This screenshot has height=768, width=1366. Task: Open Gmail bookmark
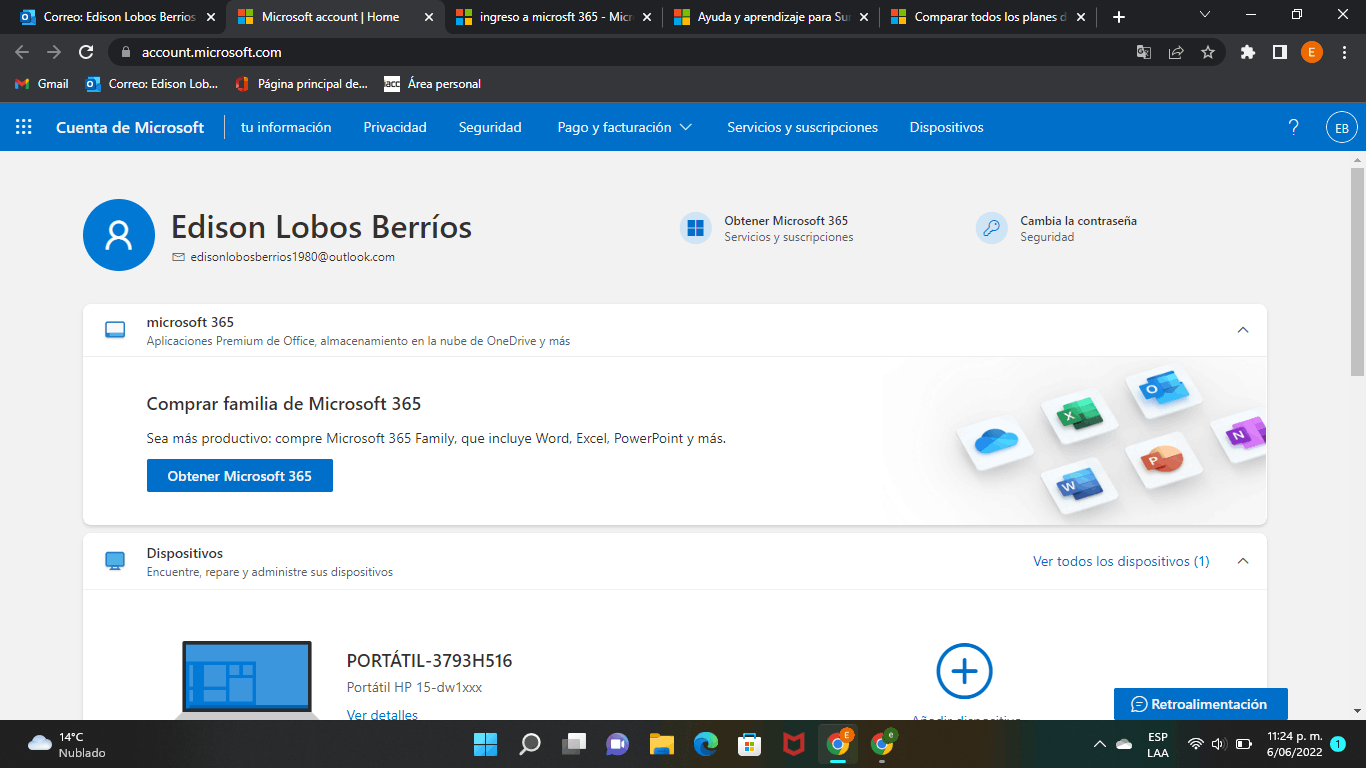click(x=42, y=84)
